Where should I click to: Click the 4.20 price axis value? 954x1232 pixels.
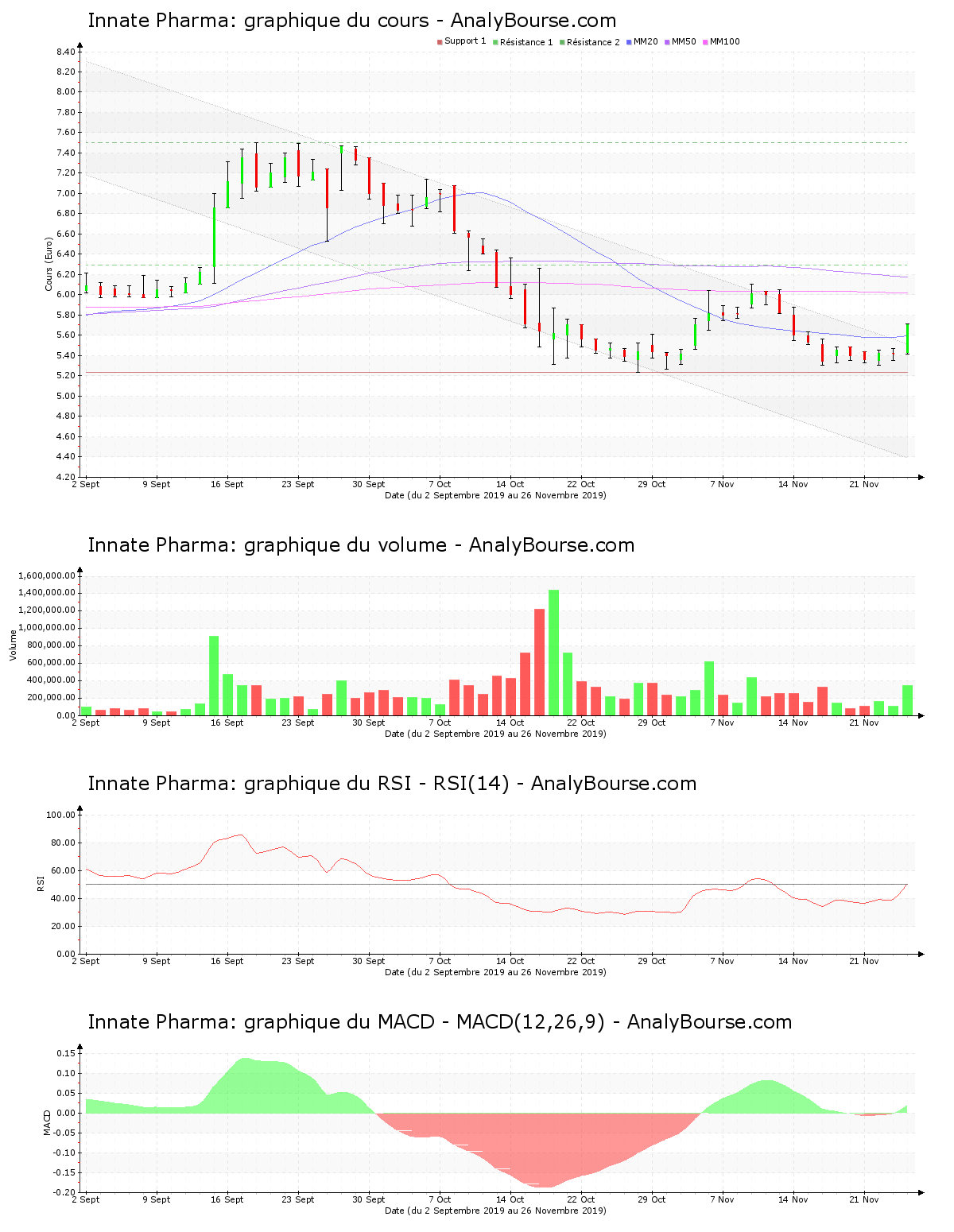point(65,477)
